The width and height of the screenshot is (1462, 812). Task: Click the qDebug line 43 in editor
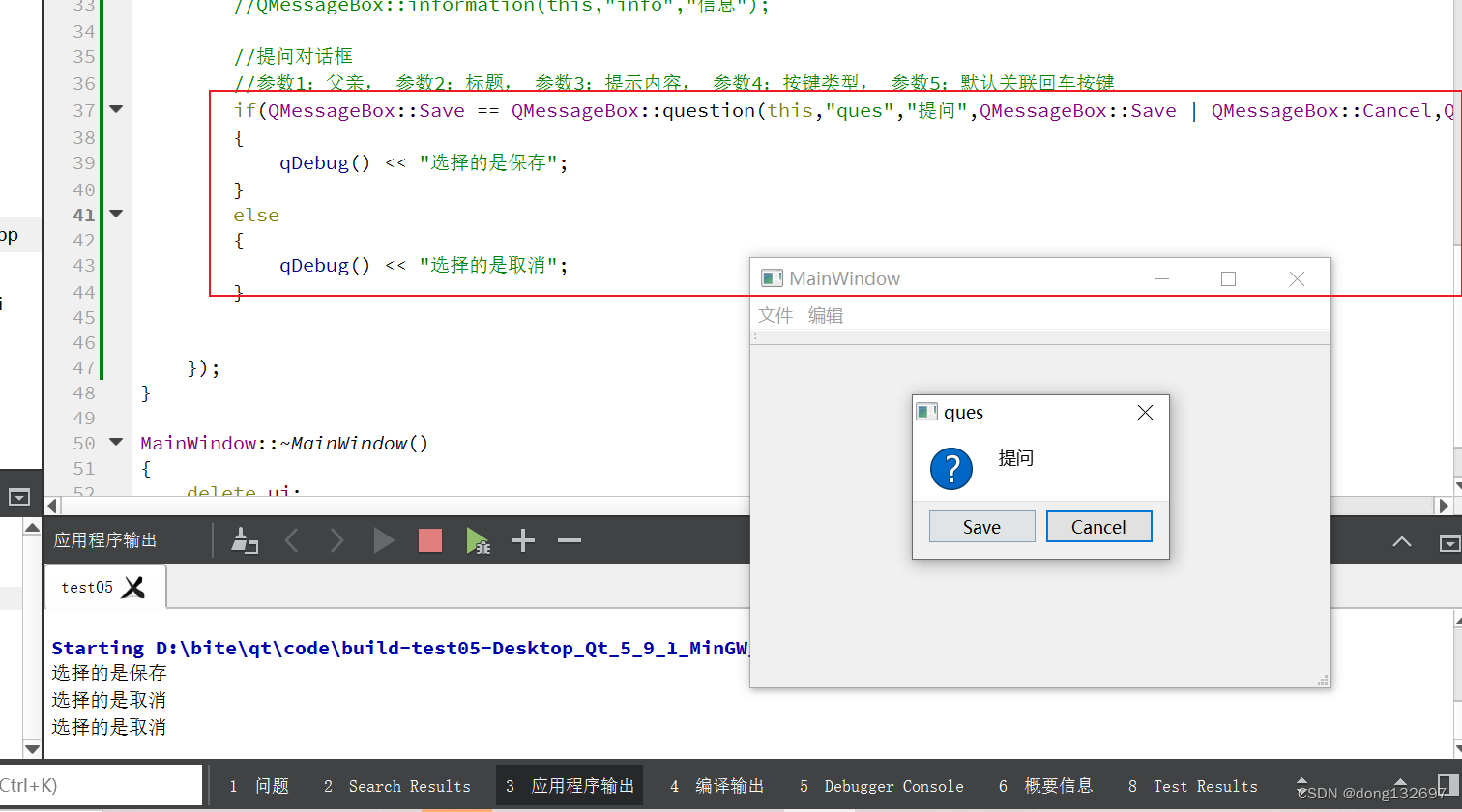424,265
